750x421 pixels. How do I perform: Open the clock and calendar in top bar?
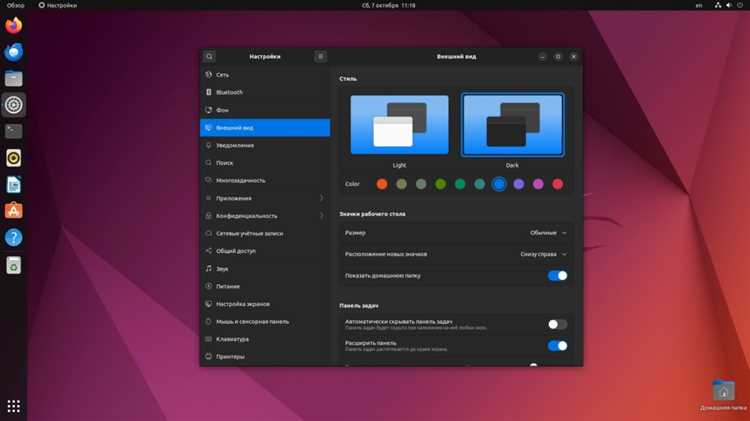tap(388, 5)
